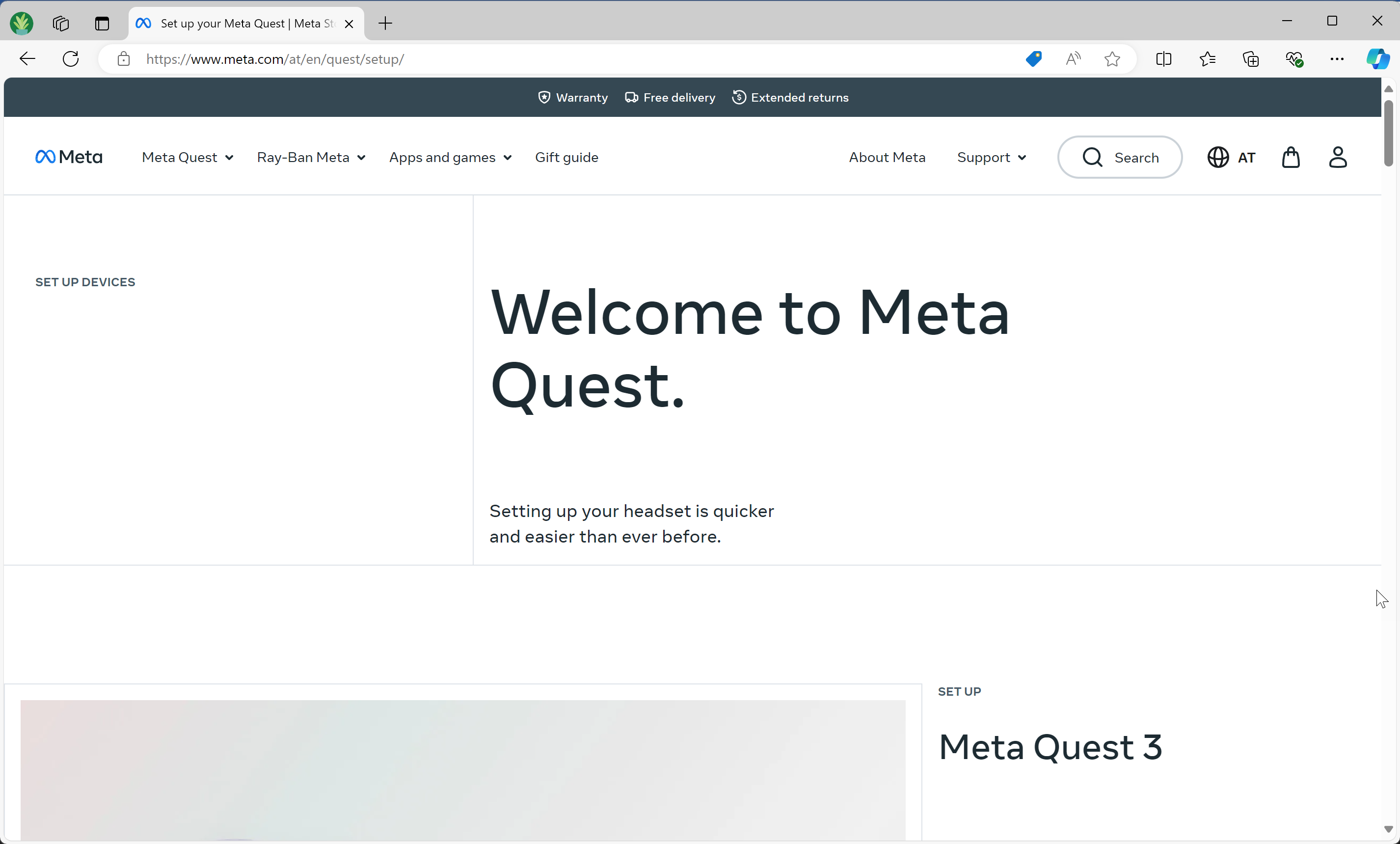Expand the Ray-Ban Meta dropdown

point(311,158)
